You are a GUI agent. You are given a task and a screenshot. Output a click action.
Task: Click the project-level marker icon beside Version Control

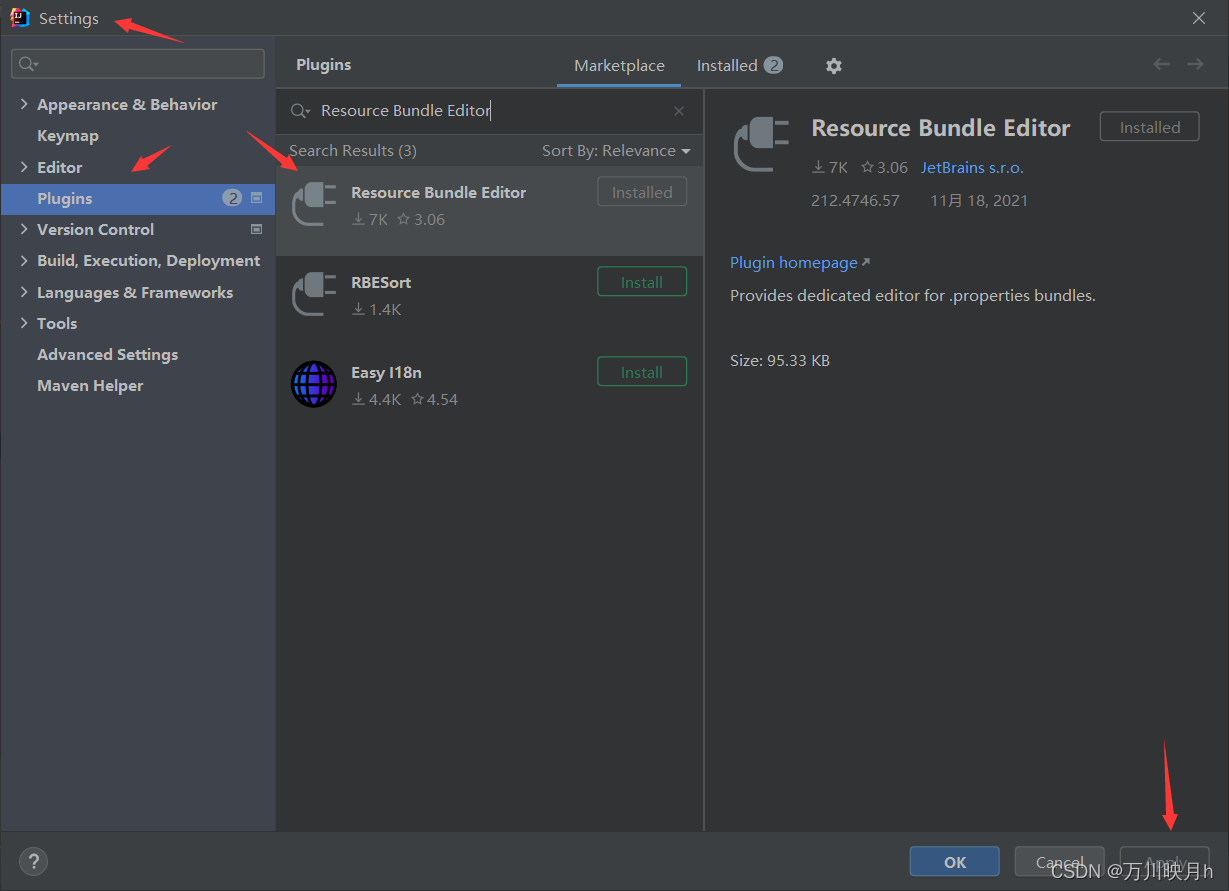tap(256, 229)
